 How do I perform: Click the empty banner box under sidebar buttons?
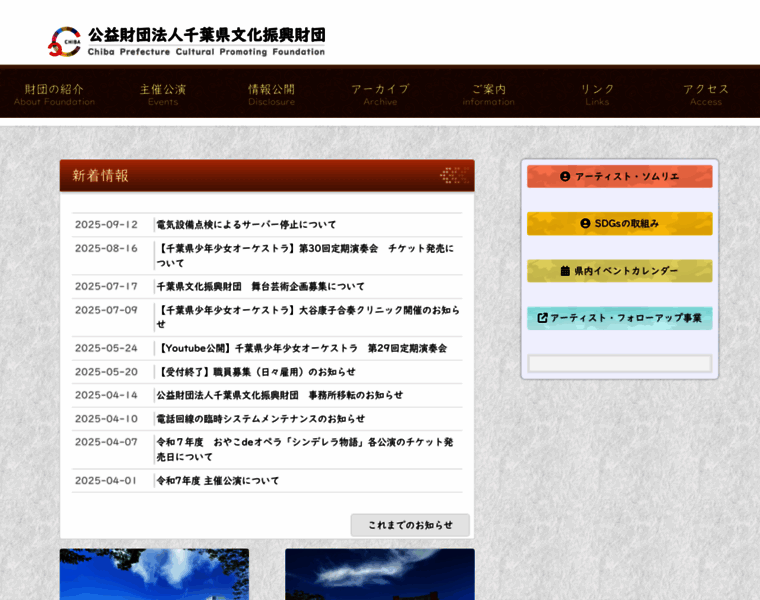[x=619, y=363]
